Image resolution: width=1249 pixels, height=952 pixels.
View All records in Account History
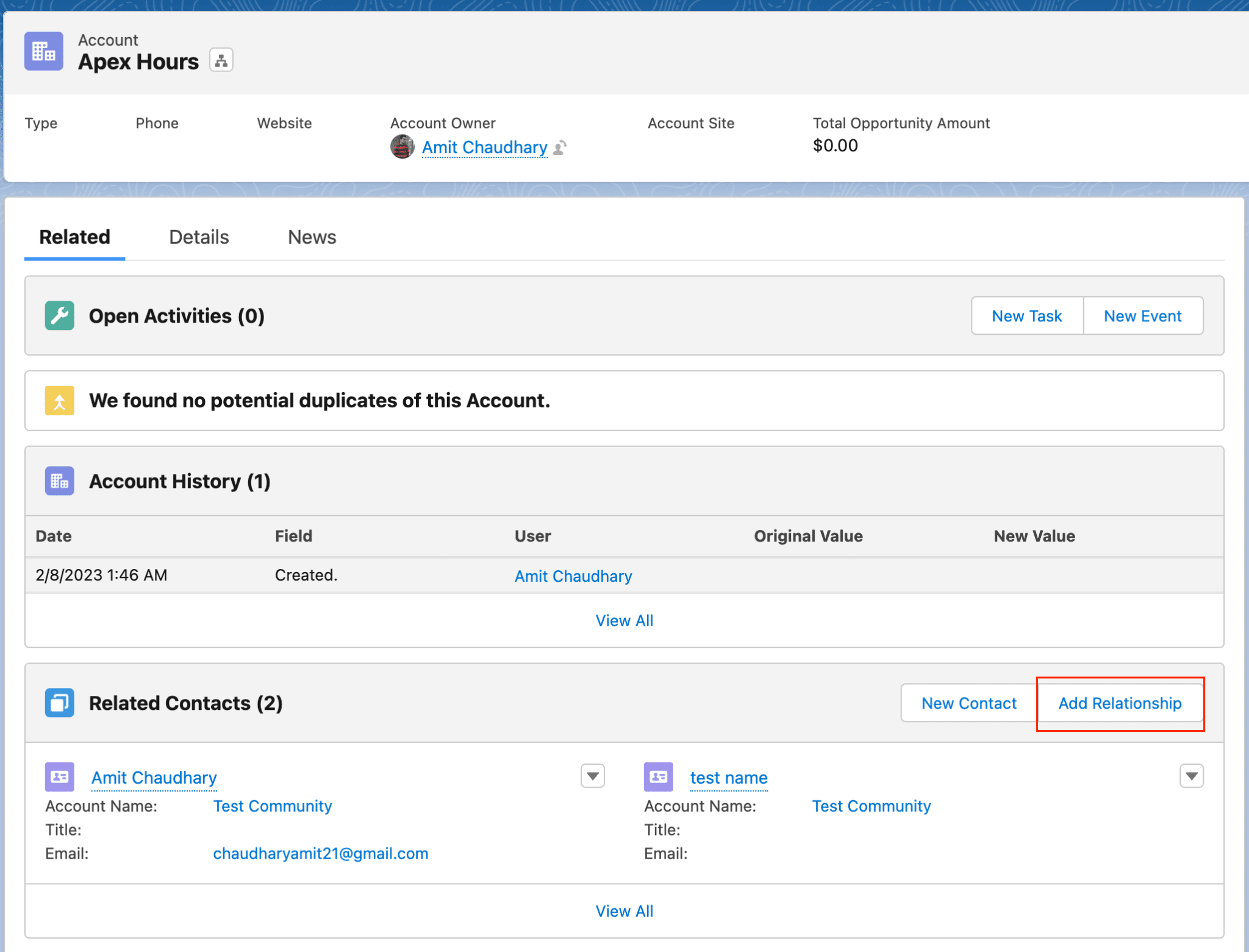624,620
